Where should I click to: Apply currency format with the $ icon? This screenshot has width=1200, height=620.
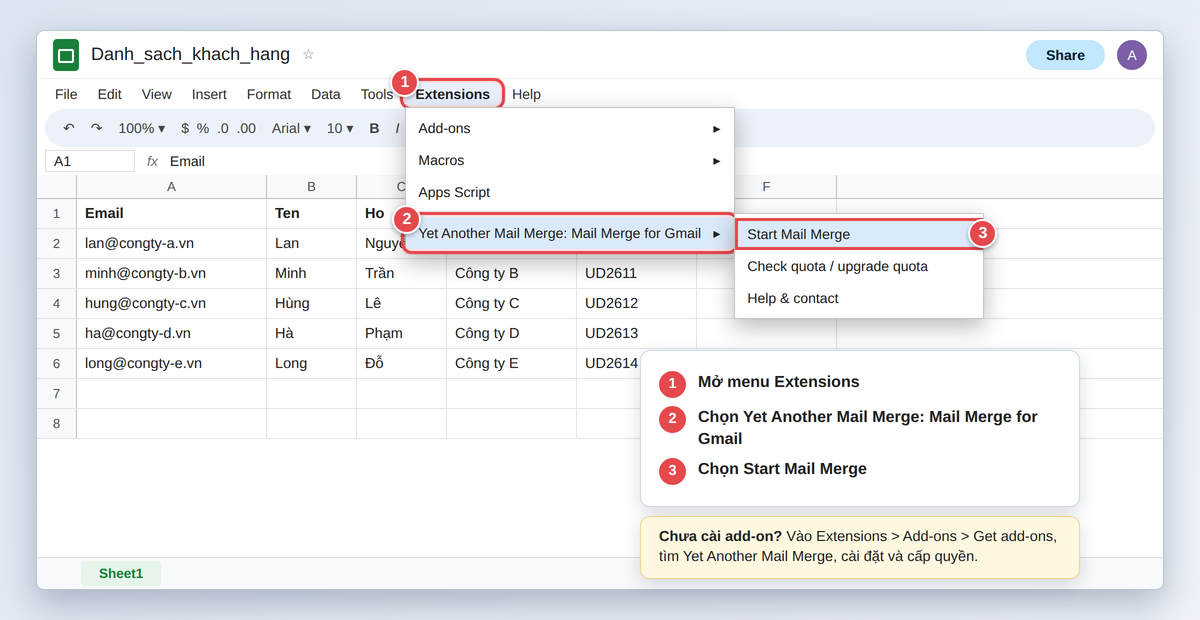click(x=185, y=128)
